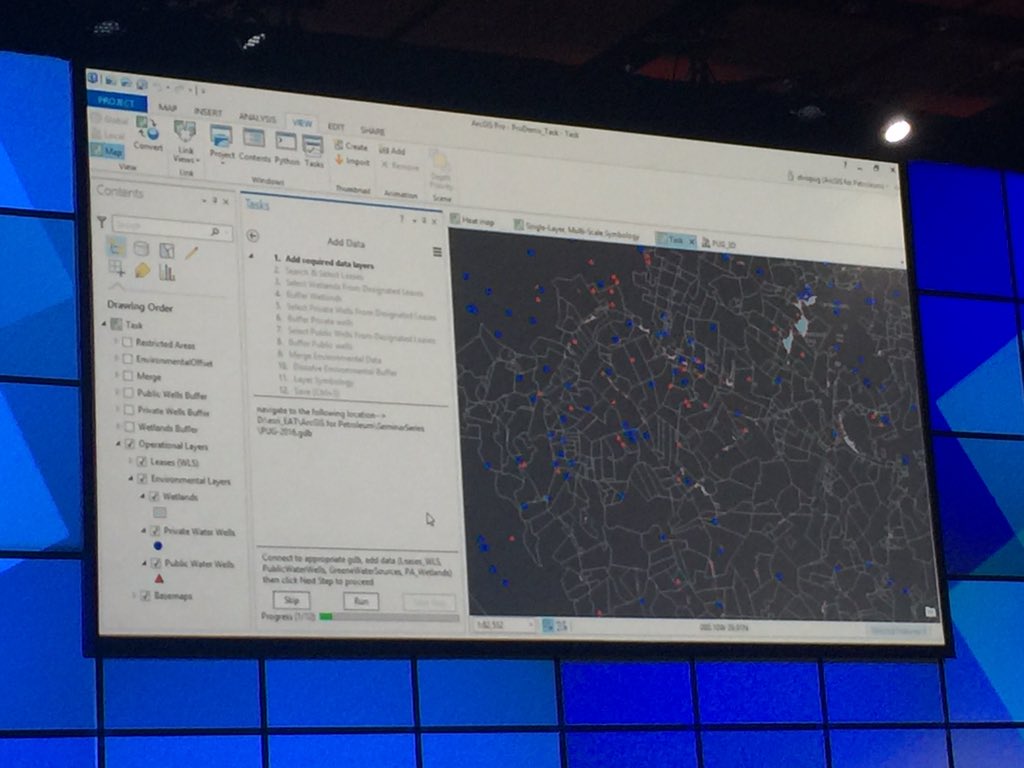Select List By Drawing Order icon
The height and width of the screenshot is (768, 1024).
click(x=116, y=246)
